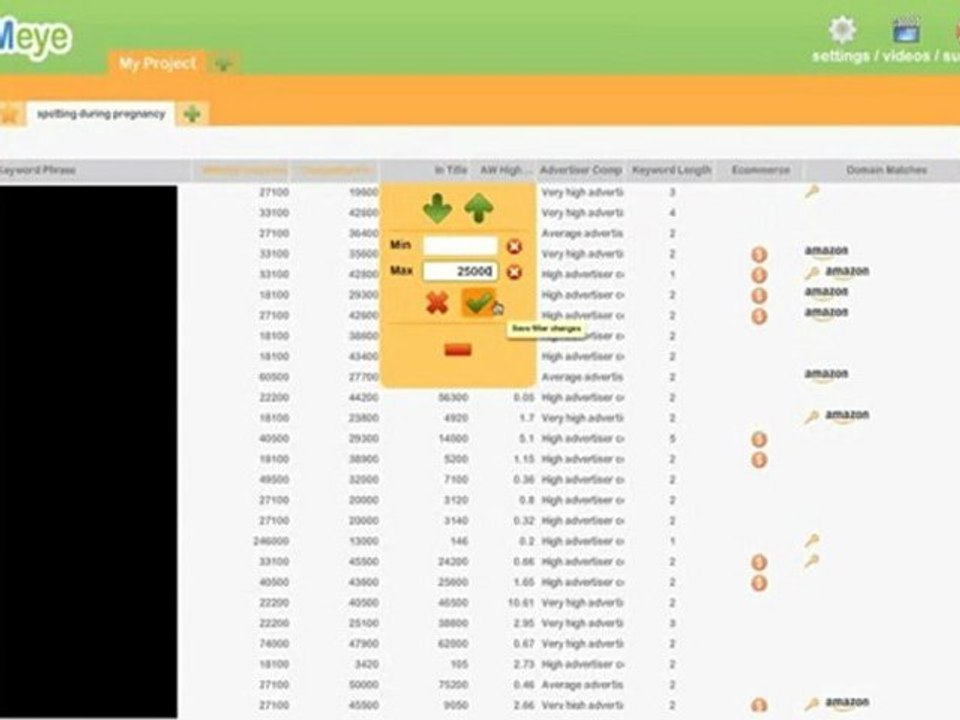Click the ecommerce coin in the 27100 / 42600 row
The width and height of the screenshot is (960, 720).
759,317
